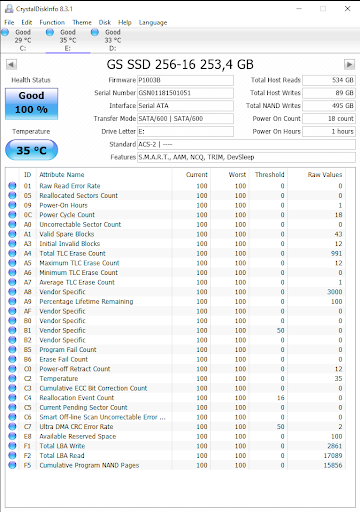Click the Interface field Serial ATA

pyautogui.click(x=185, y=106)
